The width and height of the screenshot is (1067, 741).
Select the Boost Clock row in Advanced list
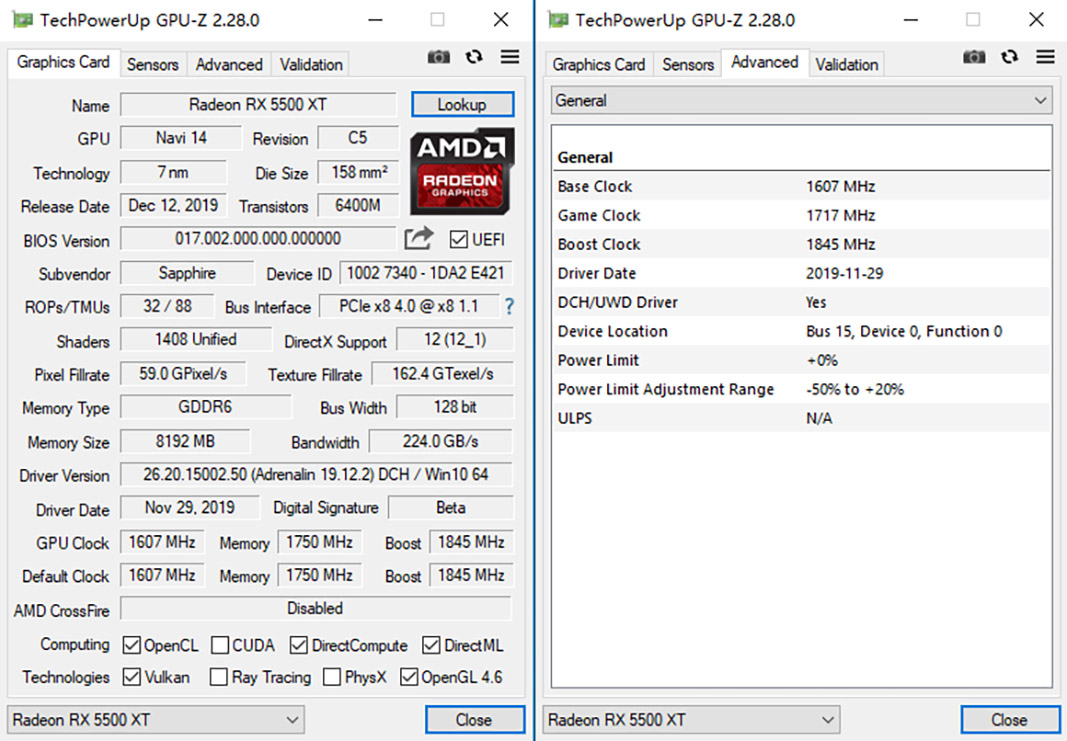click(x=801, y=244)
